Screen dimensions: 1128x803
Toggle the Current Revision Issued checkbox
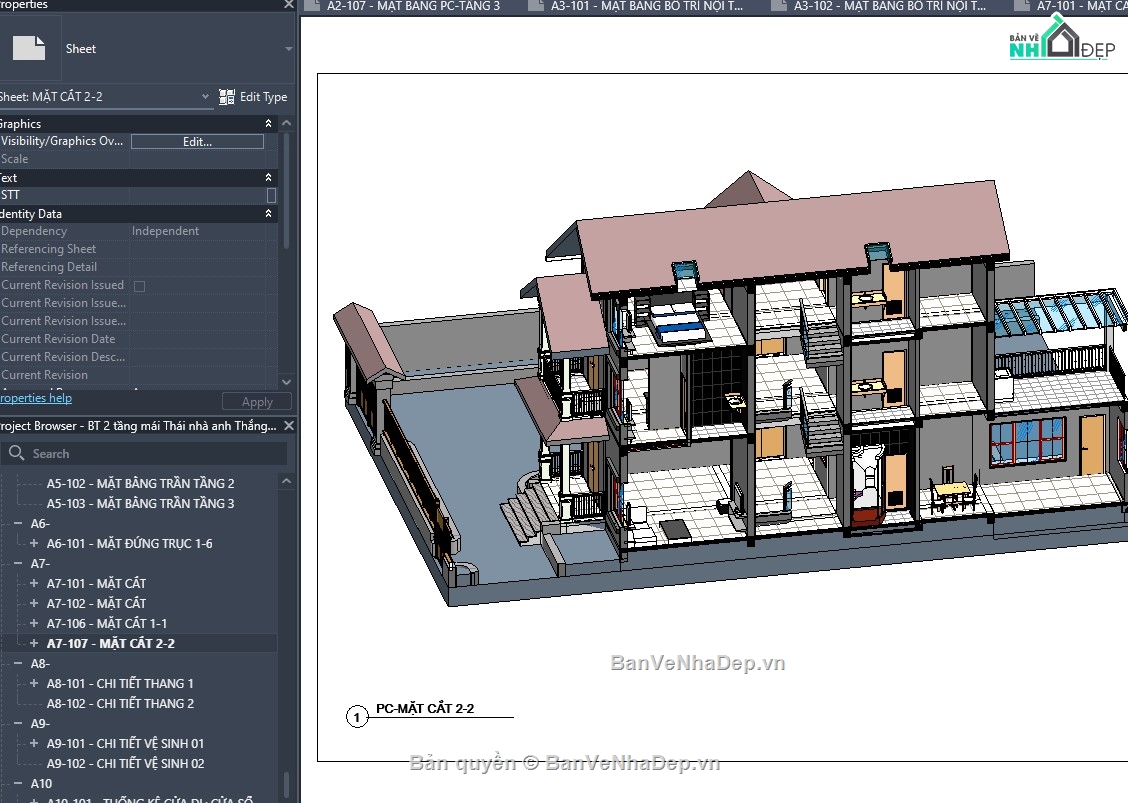(x=140, y=286)
